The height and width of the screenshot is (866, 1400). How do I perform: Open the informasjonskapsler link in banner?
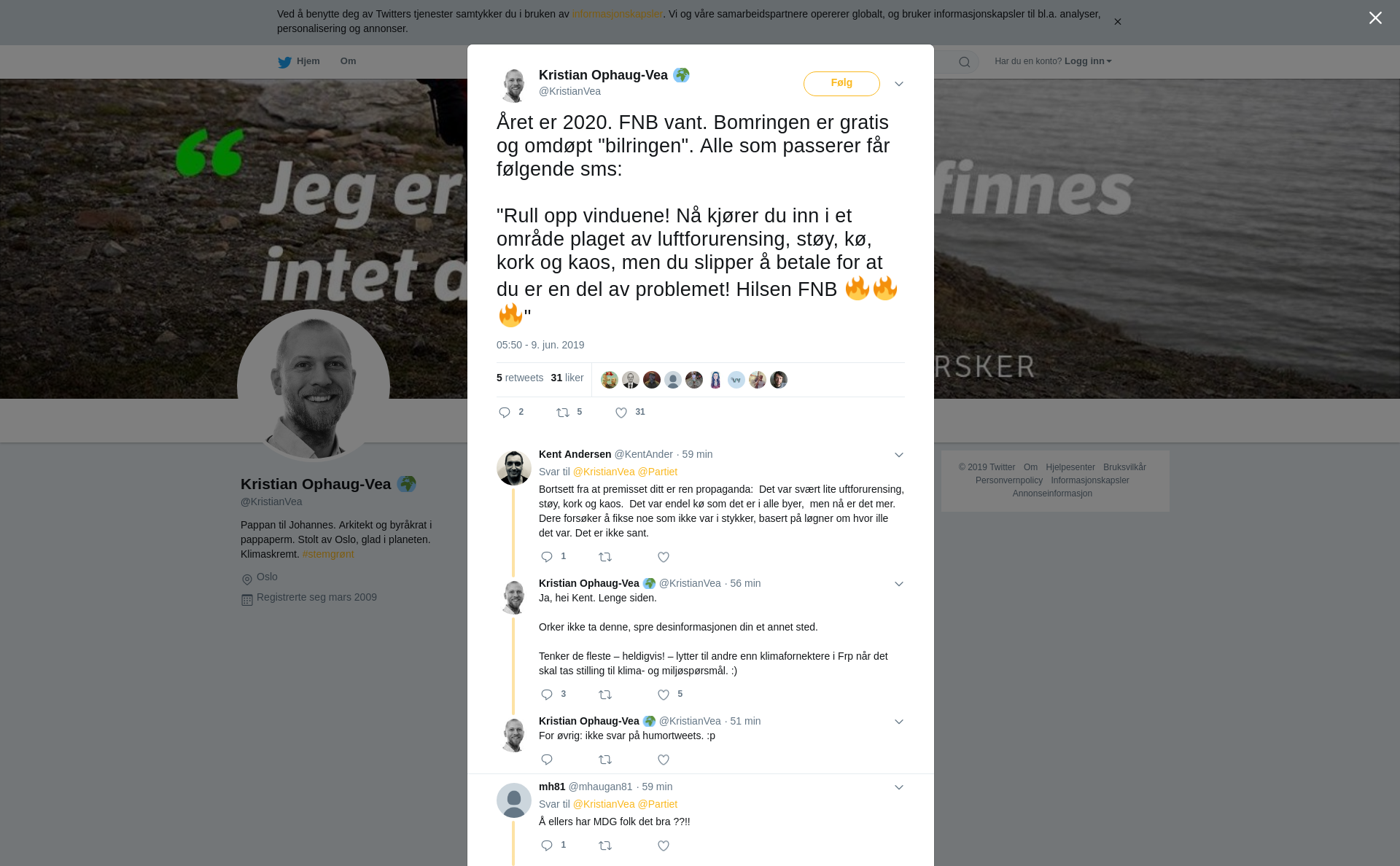617,14
